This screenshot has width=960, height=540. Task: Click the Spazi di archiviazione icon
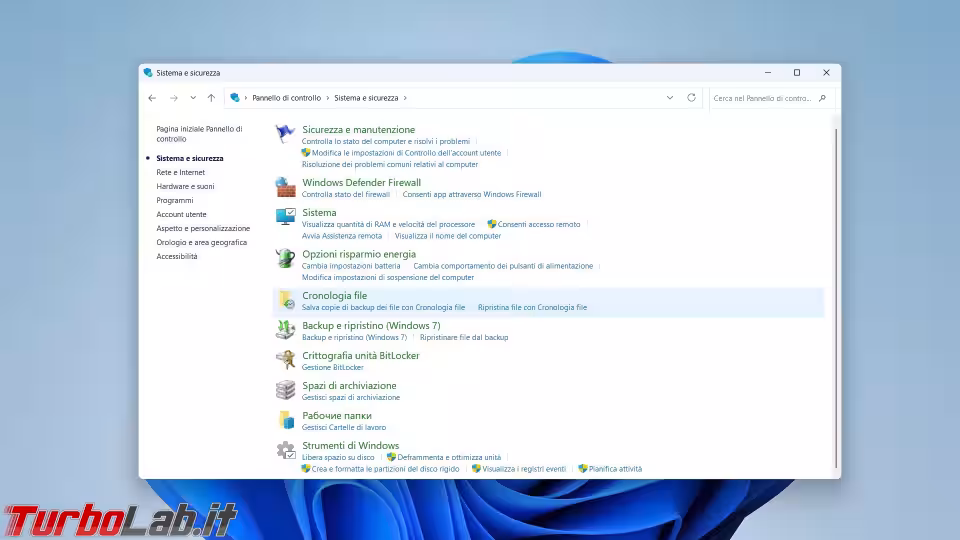[286, 390]
